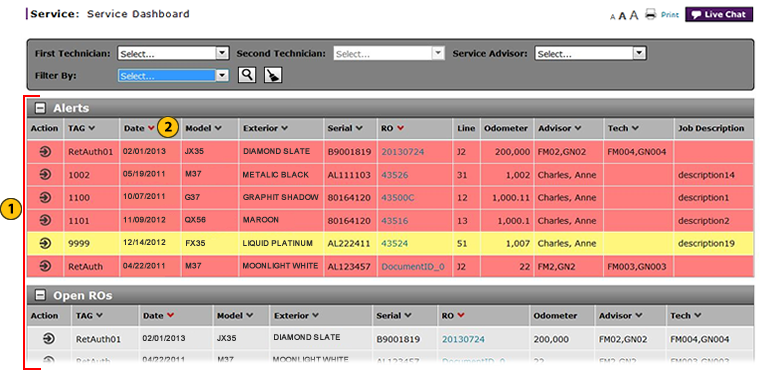Image resolution: width=760 pixels, height=370 pixels.
Task: Open the First Technician dropdown
Action: [x=173, y=54]
